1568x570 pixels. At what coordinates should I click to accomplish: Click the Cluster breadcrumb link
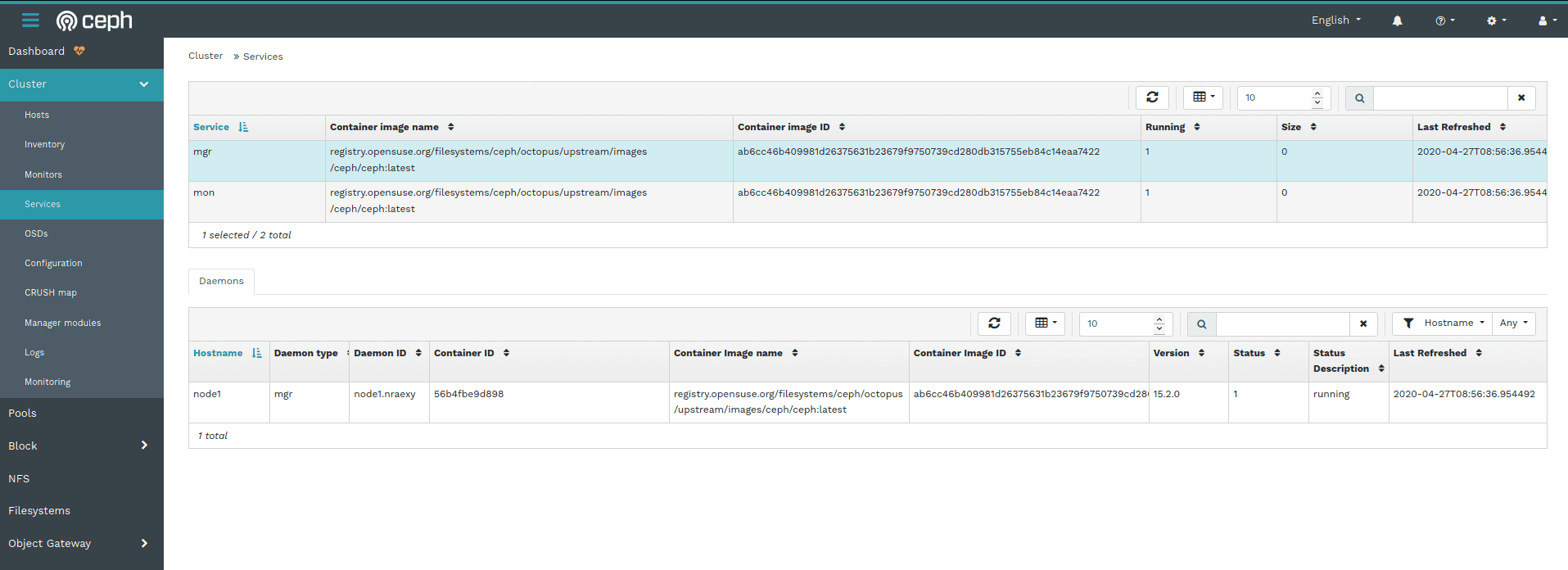tap(206, 56)
